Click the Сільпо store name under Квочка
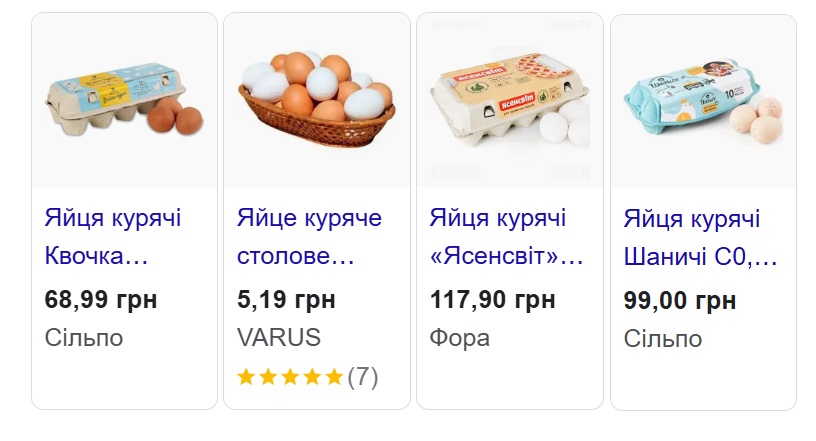The width and height of the screenshot is (816, 441). click(x=84, y=337)
